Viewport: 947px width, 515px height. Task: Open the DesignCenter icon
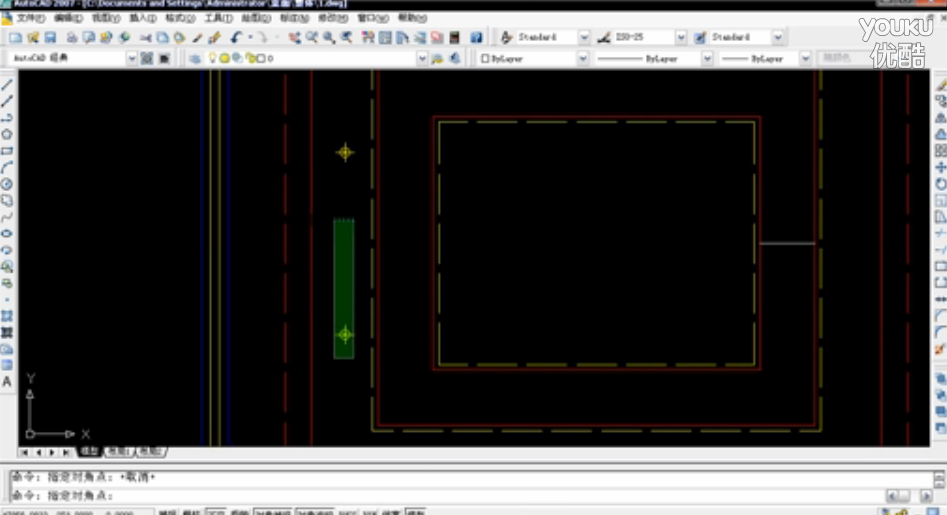point(385,37)
